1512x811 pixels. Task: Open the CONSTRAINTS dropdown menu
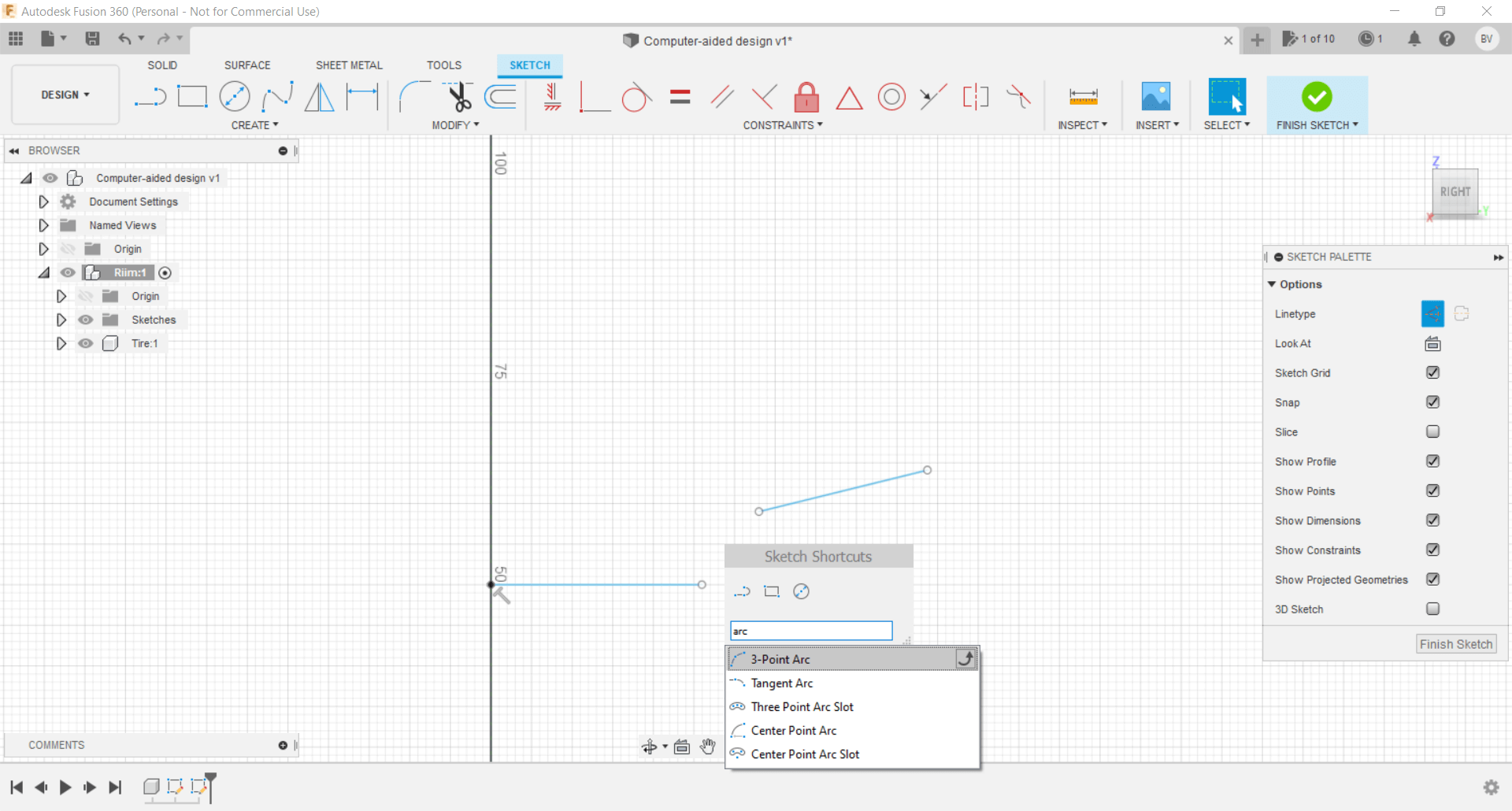783,125
